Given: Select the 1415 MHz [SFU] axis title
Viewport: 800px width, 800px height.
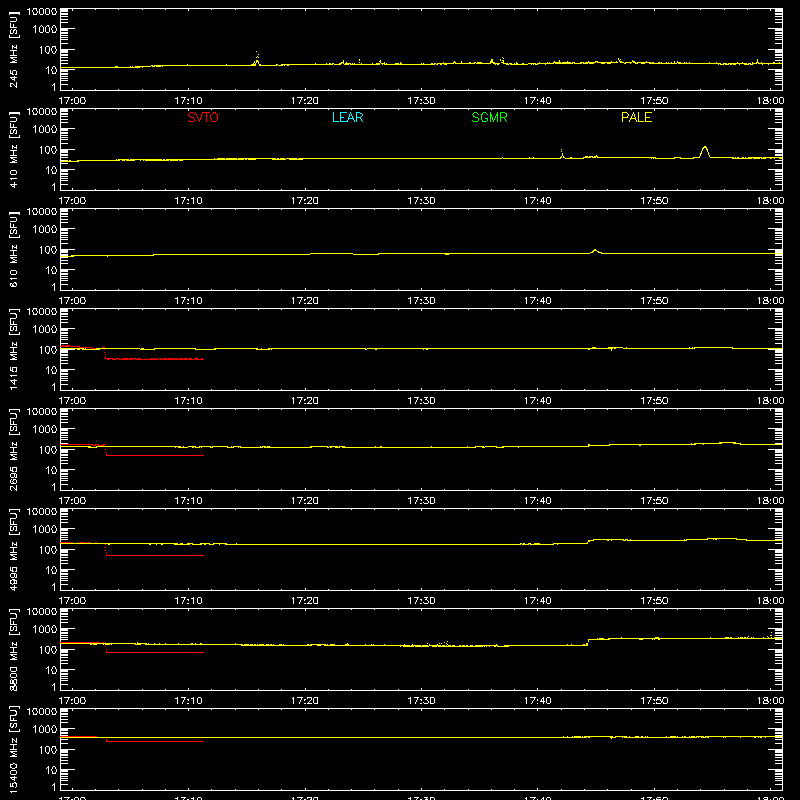Looking at the screenshot, I should [14, 349].
